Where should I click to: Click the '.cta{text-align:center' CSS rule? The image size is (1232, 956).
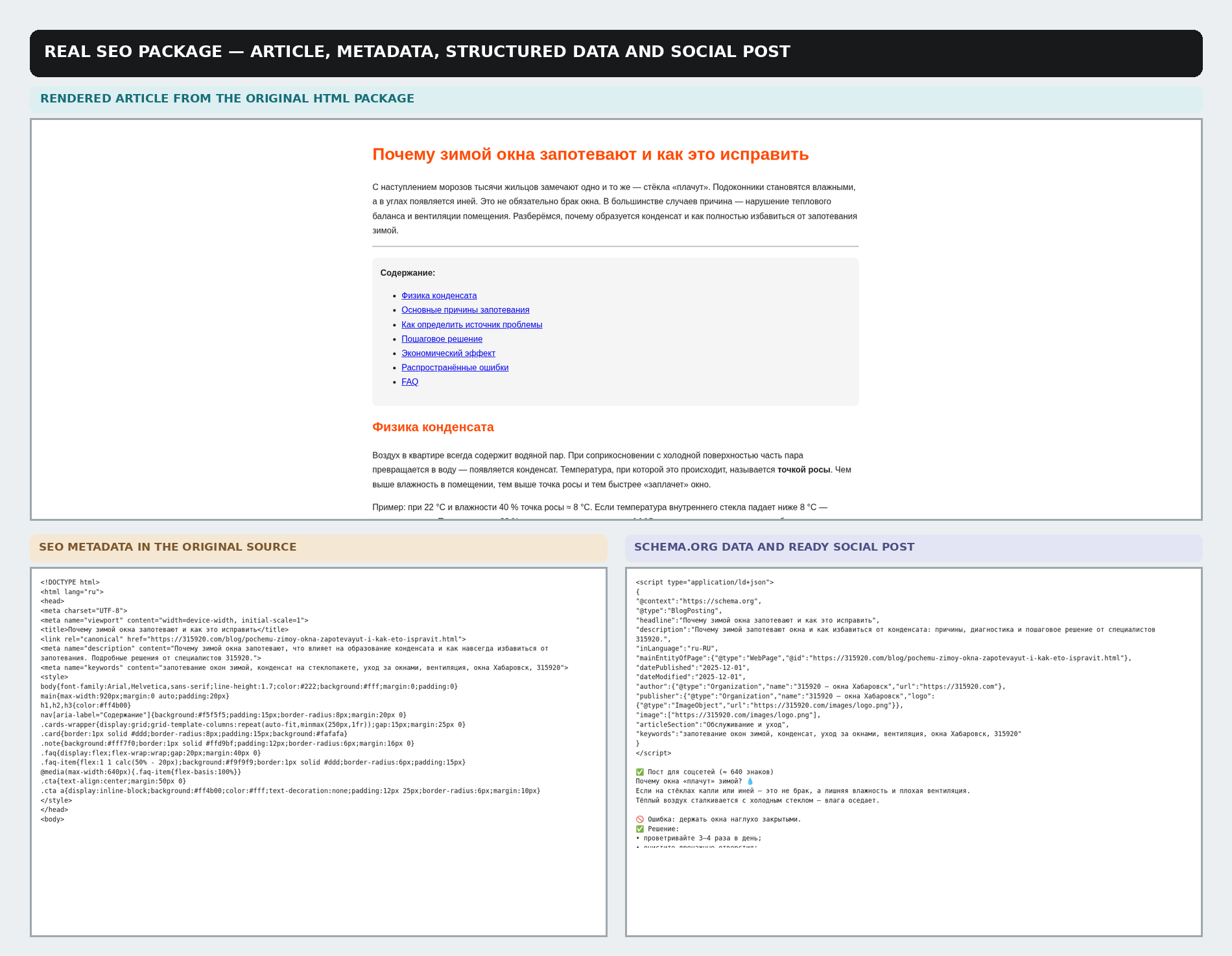[x=113, y=782]
